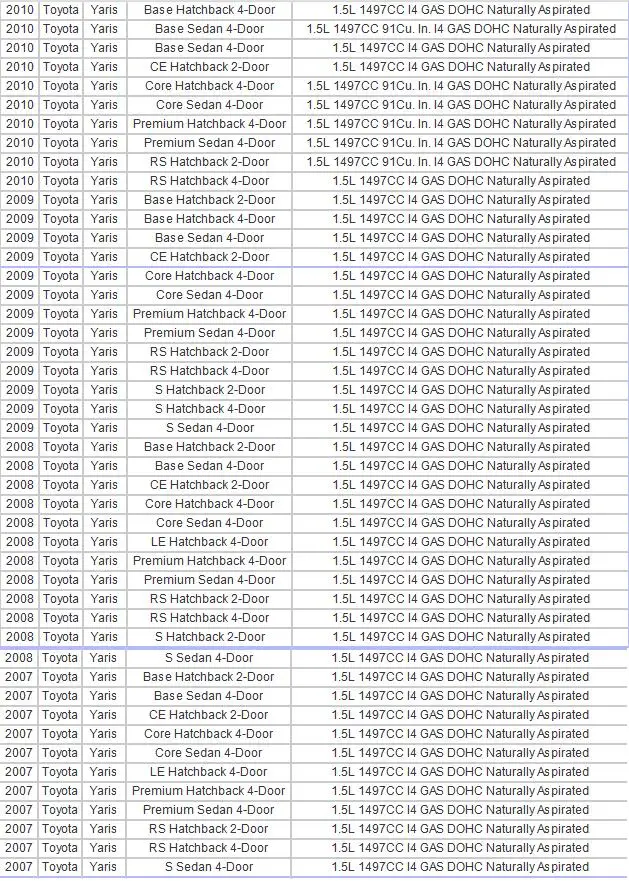Viewport: 629px width, 881px height.
Task: Select 'Premium Hatchback 4-Door' in 2008 row
Action: (x=210, y=561)
